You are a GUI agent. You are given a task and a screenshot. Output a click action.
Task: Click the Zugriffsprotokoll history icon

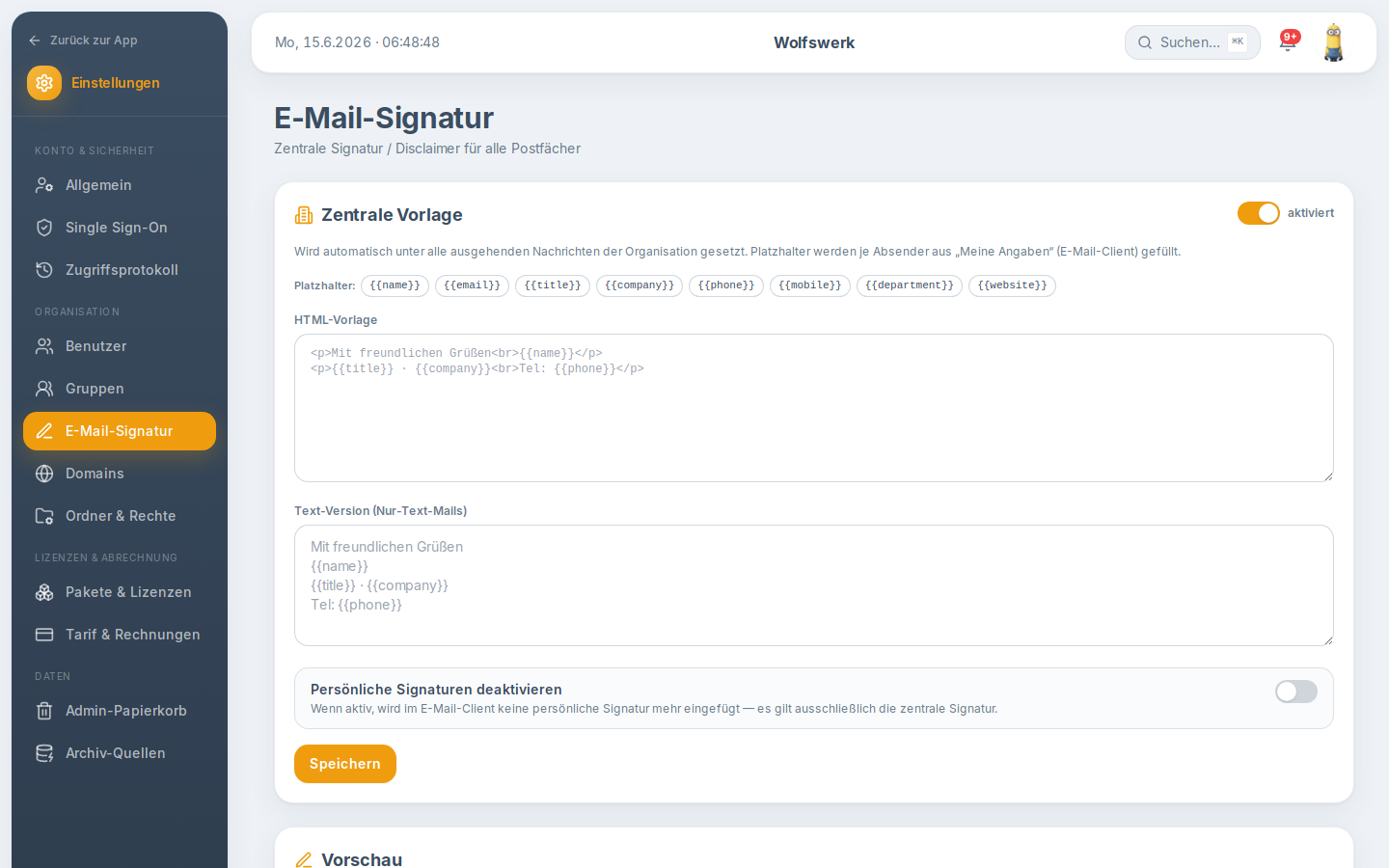click(44, 270)
